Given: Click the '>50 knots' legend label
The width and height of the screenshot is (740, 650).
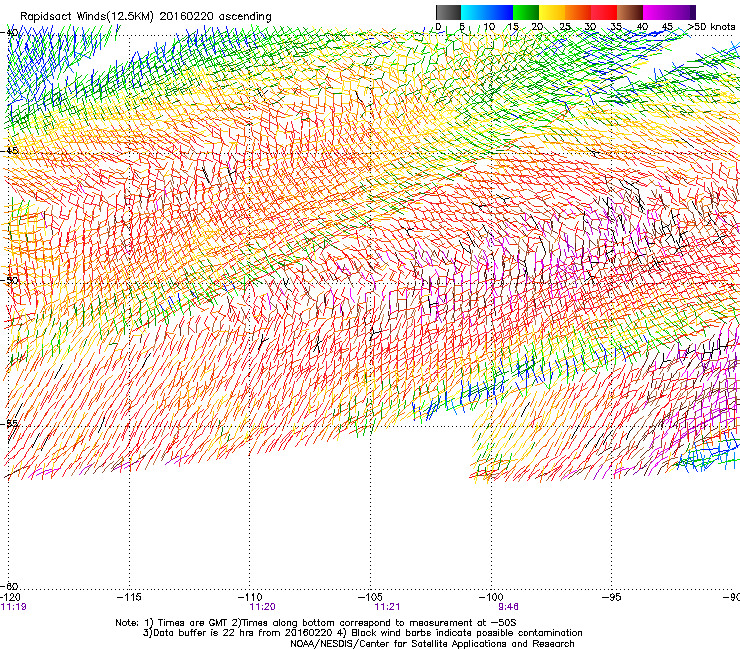Looking at the screenshot, I should [x=711, y=26].
